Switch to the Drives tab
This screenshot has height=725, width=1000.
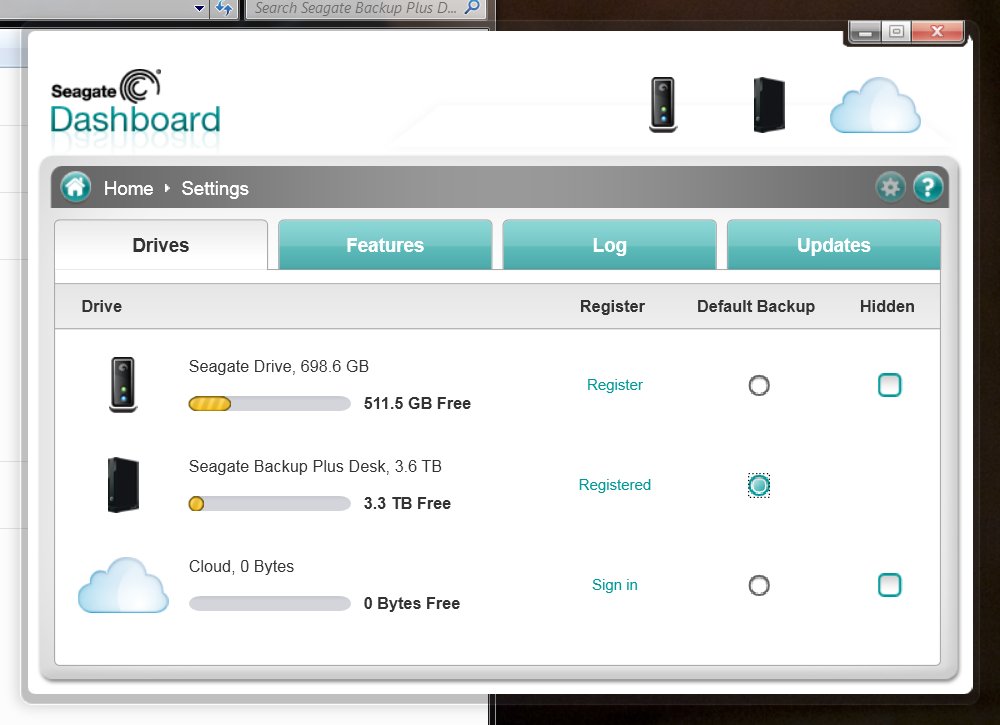click(x=161, y=245)
